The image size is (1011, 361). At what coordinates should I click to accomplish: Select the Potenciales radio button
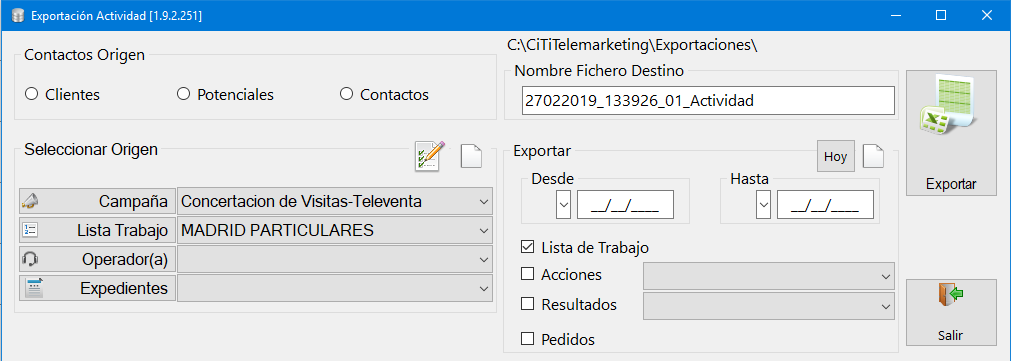click(183, 94)
